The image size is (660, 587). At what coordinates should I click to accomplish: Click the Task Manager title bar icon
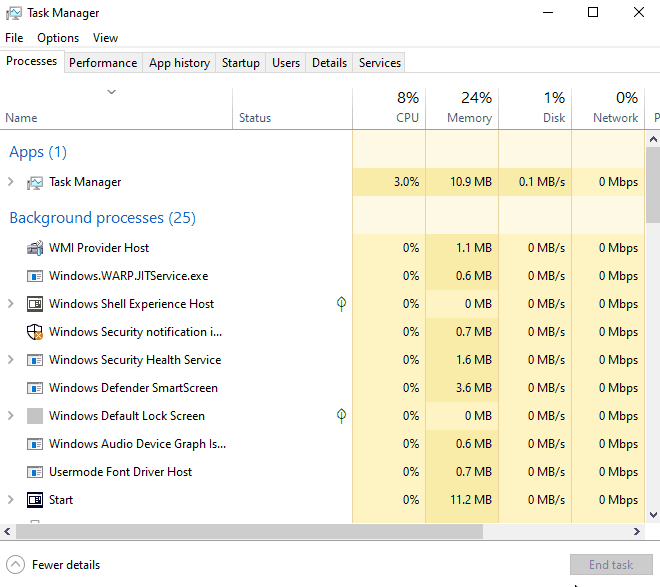click(x=13, y=13)
